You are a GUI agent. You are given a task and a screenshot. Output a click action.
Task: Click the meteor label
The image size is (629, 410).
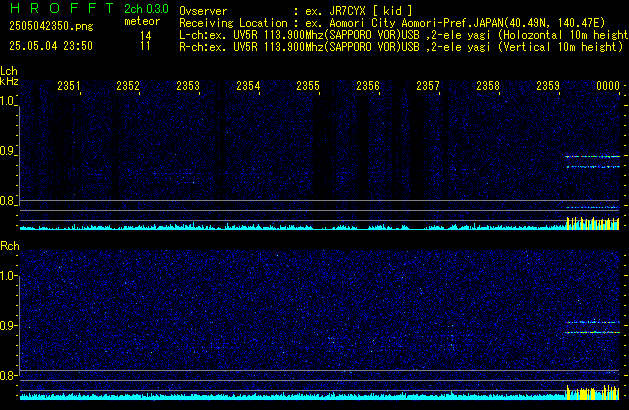142,21
